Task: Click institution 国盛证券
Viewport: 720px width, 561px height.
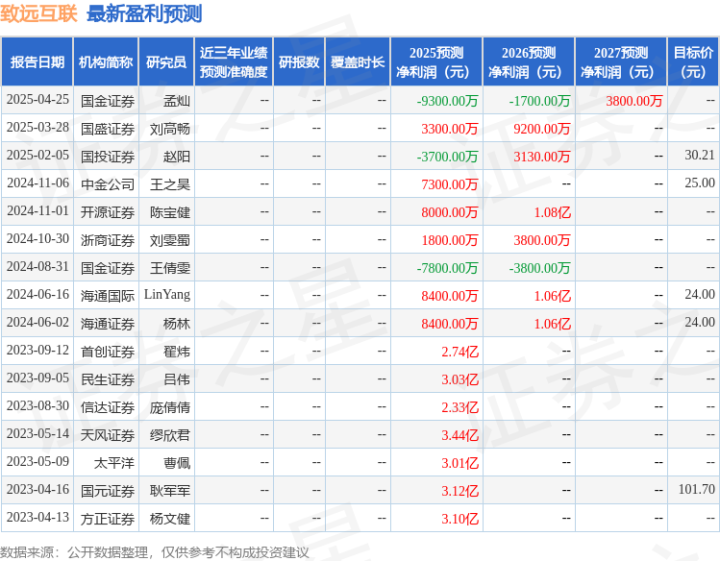Action: 107,129
